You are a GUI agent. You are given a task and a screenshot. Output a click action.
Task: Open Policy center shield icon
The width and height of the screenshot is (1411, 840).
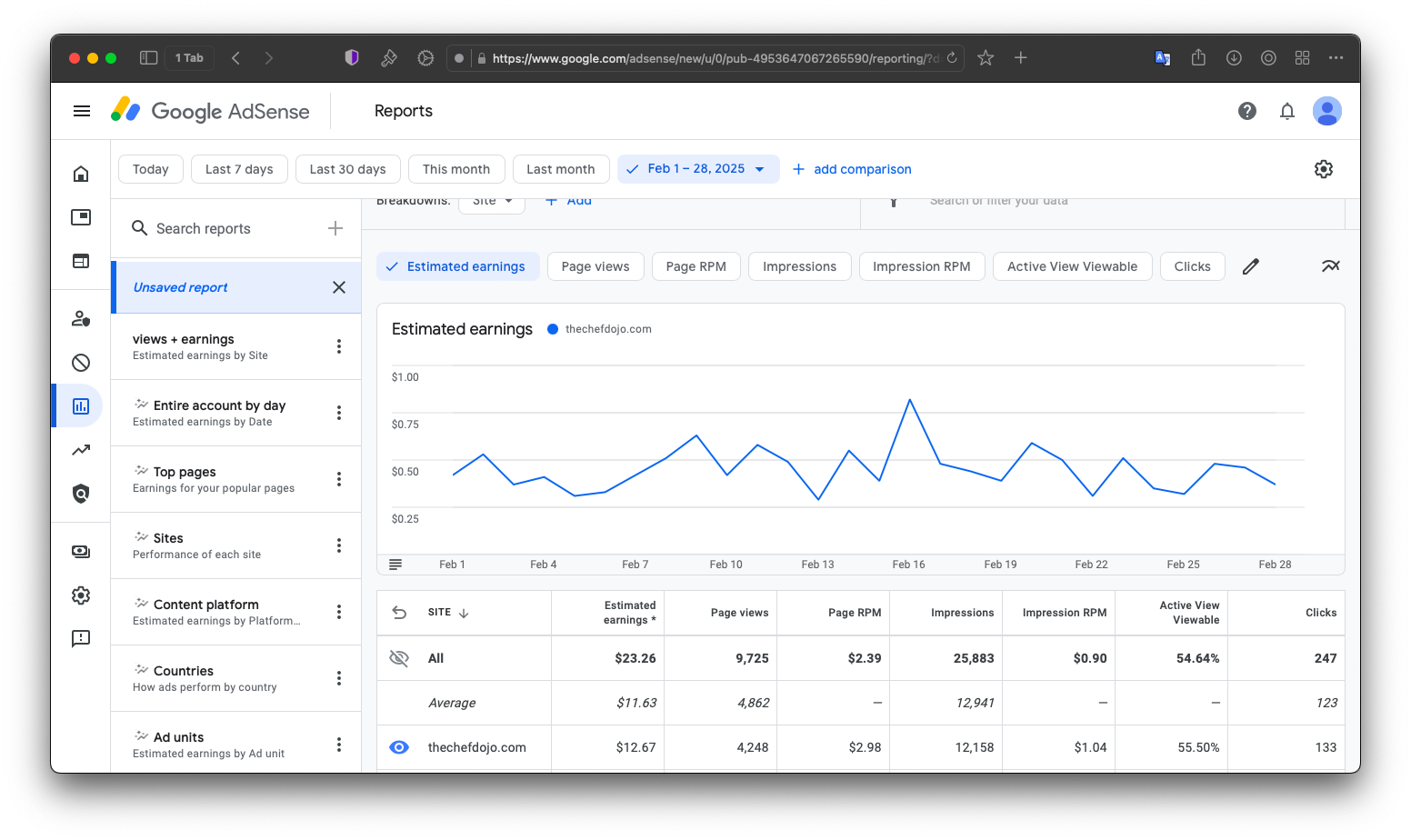click(x=81, y=494)
